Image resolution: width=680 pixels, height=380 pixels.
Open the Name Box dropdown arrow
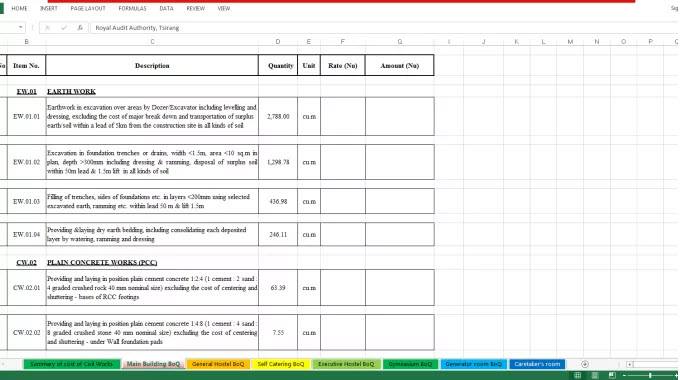(20, 27)
